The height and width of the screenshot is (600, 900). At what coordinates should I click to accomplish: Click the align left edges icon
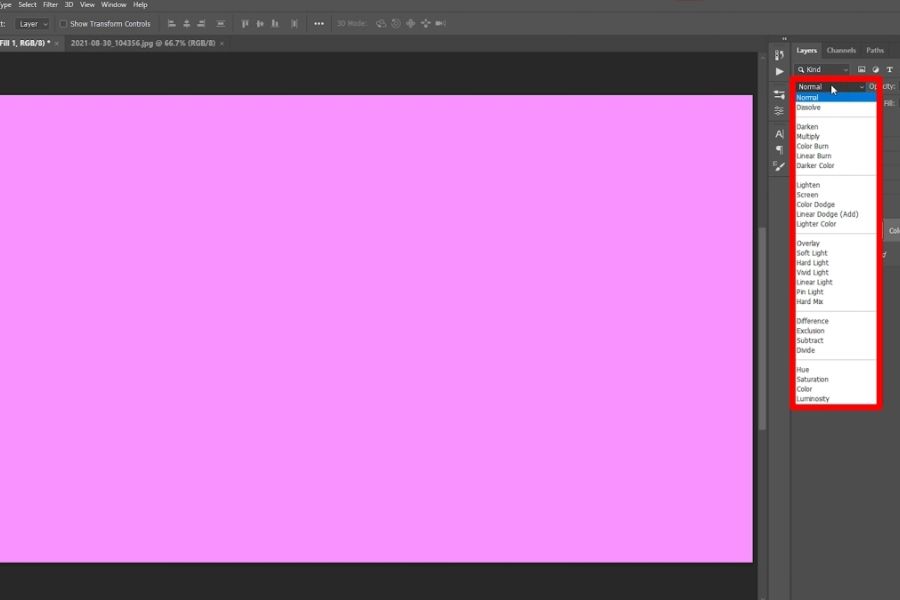coord(172,23)
